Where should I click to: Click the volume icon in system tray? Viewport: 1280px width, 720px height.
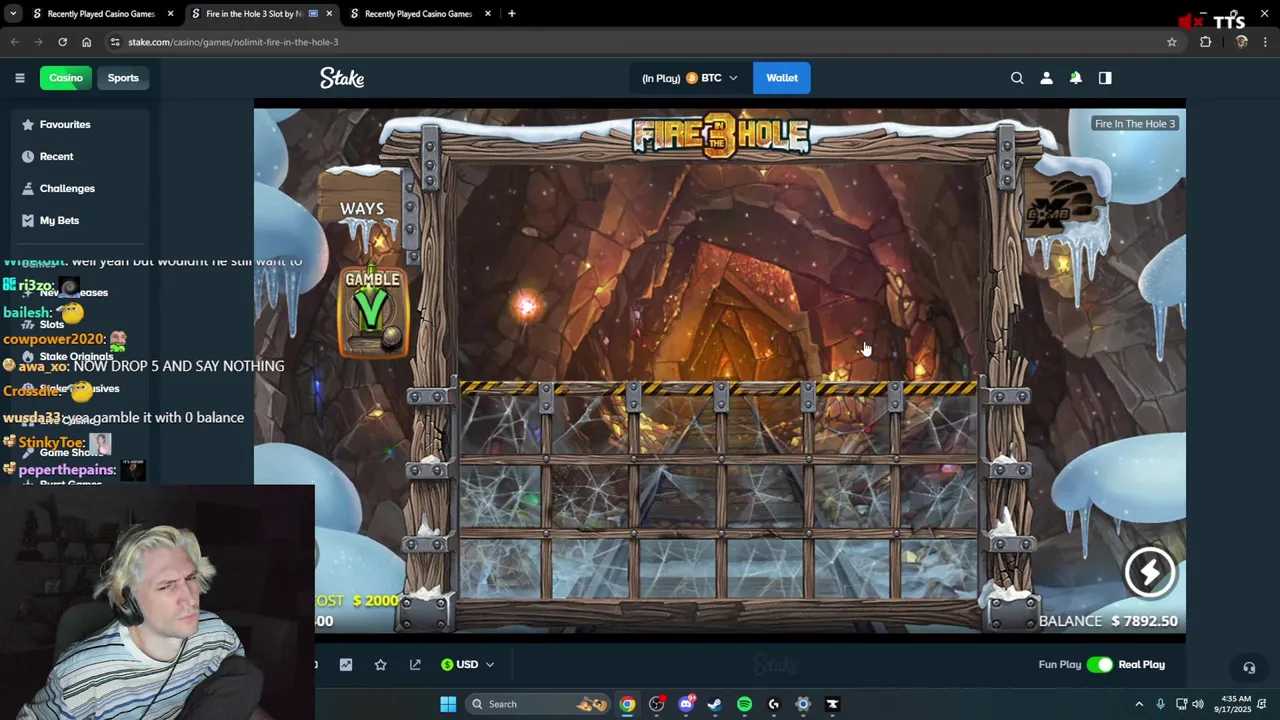[1198, 704]
